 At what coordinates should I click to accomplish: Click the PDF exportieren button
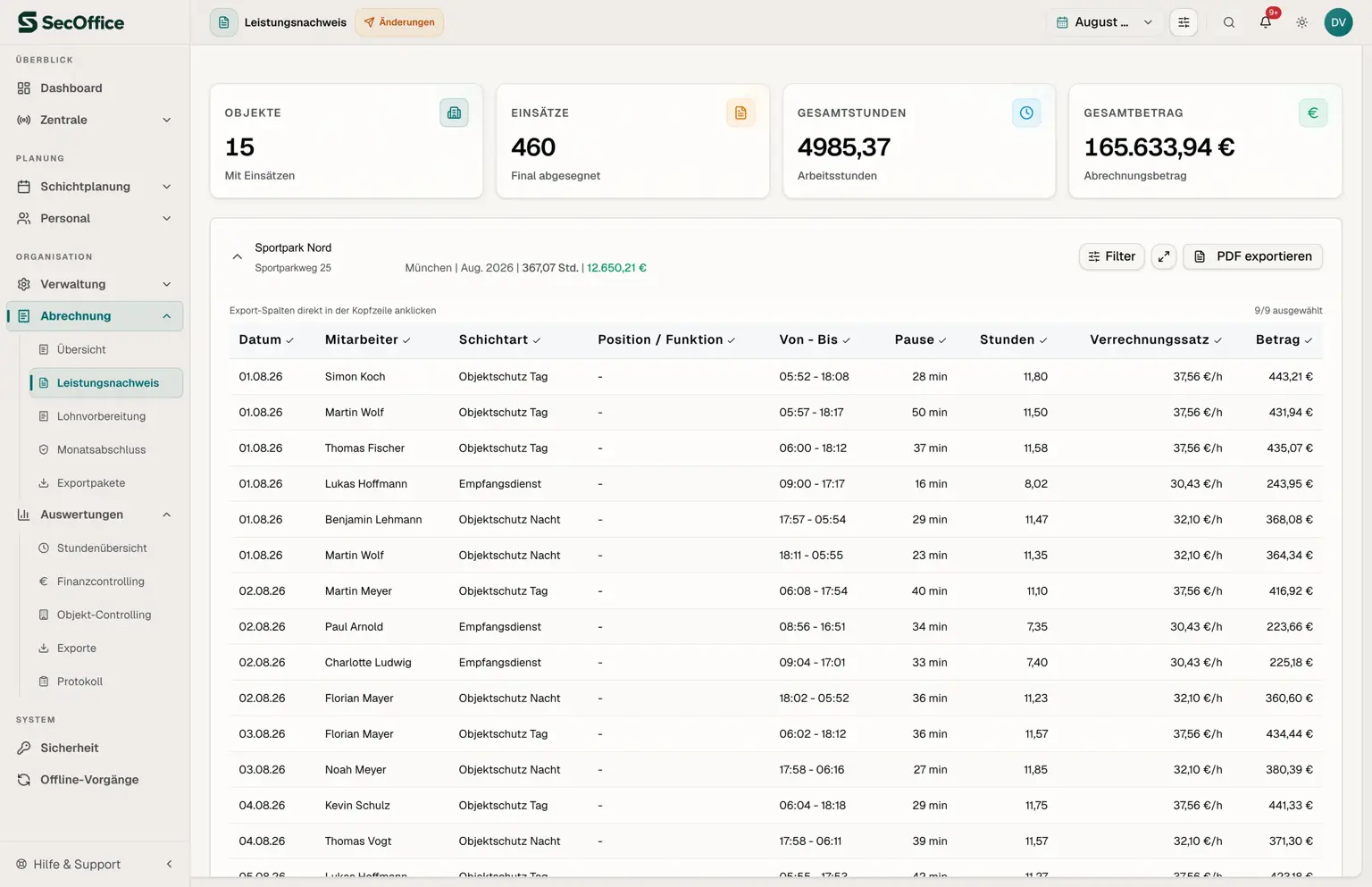coord(1252,256)
